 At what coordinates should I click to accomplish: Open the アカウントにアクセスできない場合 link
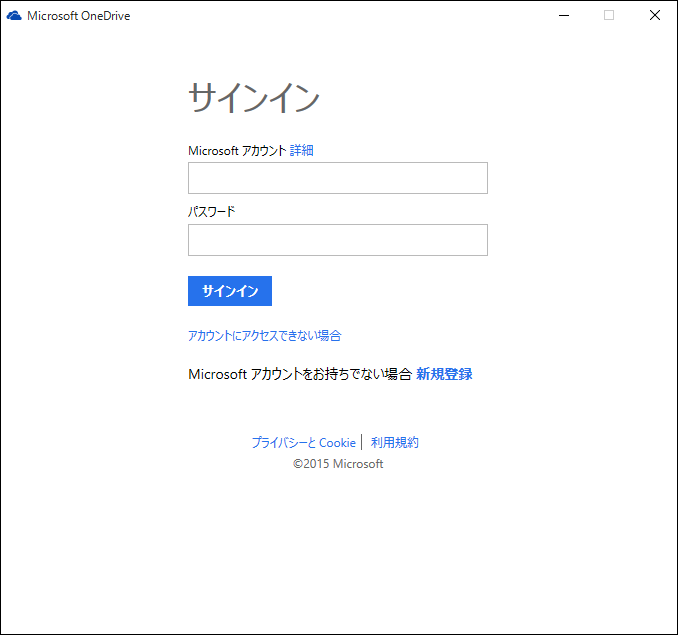click(265, 335)
